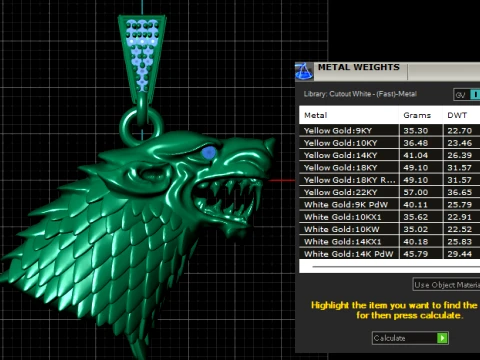Select the White Gold:9K PdW row
The image size is (480, 360).
pos(390,205)
